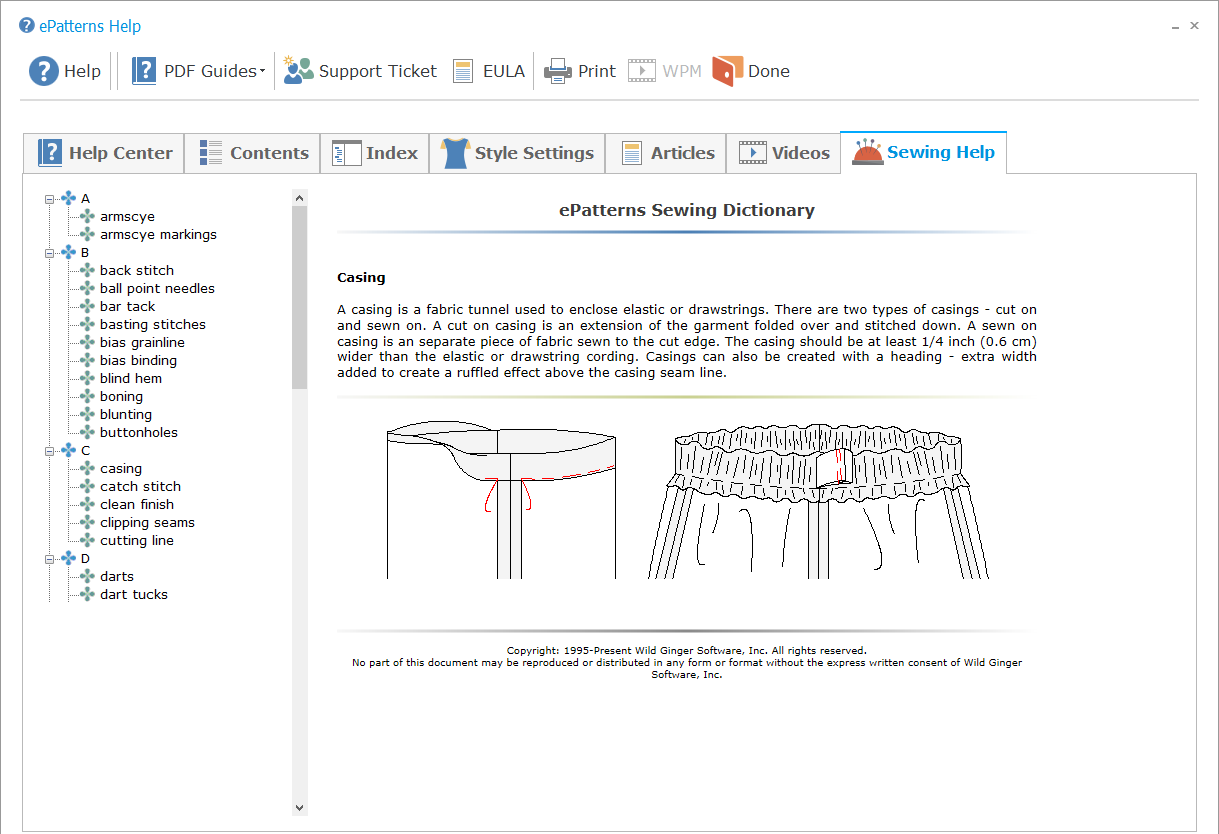Collapse the C tree group

pos(49,451)
